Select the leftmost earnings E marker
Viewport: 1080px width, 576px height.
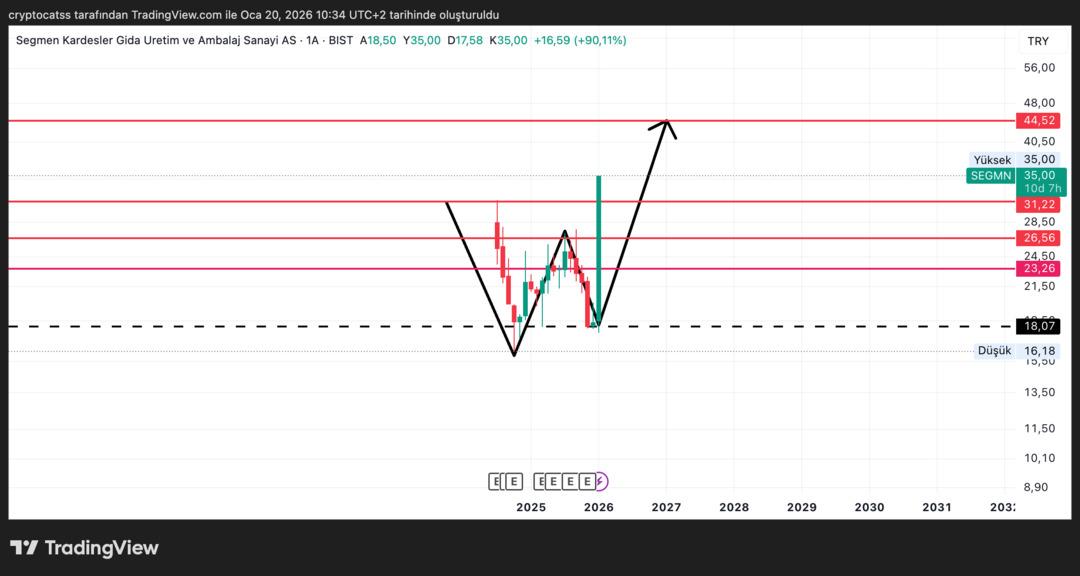click(x=495, y=482)
